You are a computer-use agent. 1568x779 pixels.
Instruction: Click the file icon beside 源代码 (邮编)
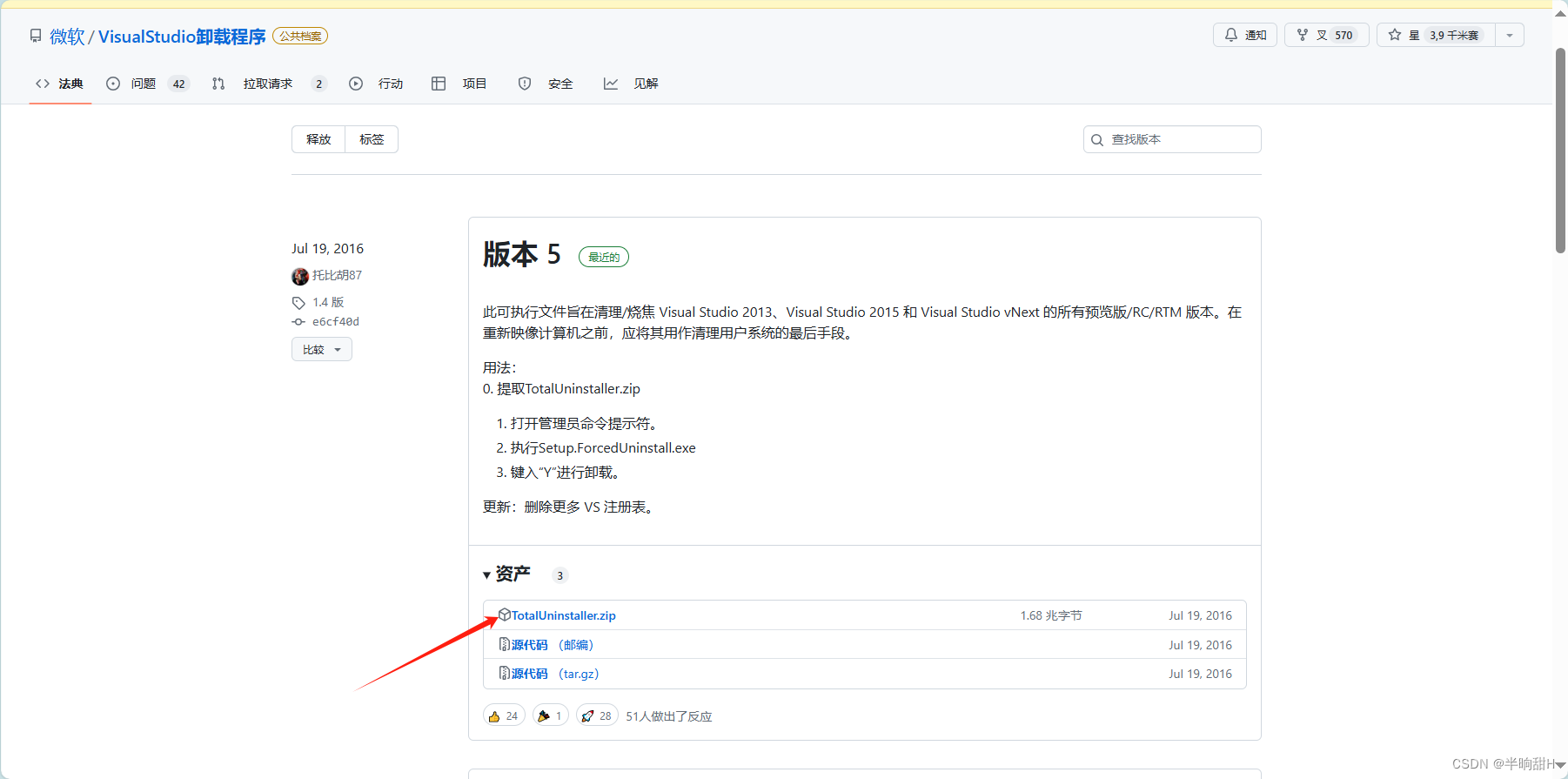coord(504,644)
